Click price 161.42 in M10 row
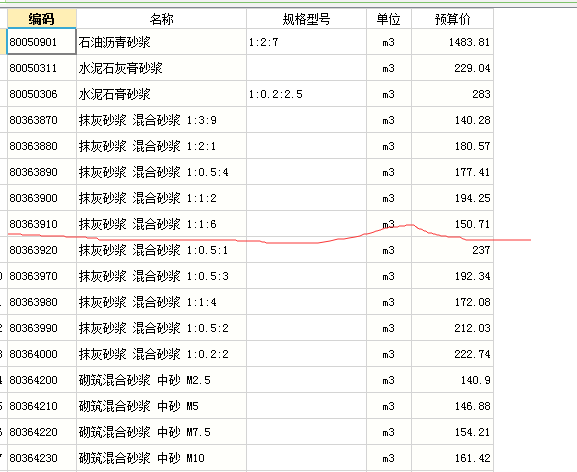 [x=452, y=458]
